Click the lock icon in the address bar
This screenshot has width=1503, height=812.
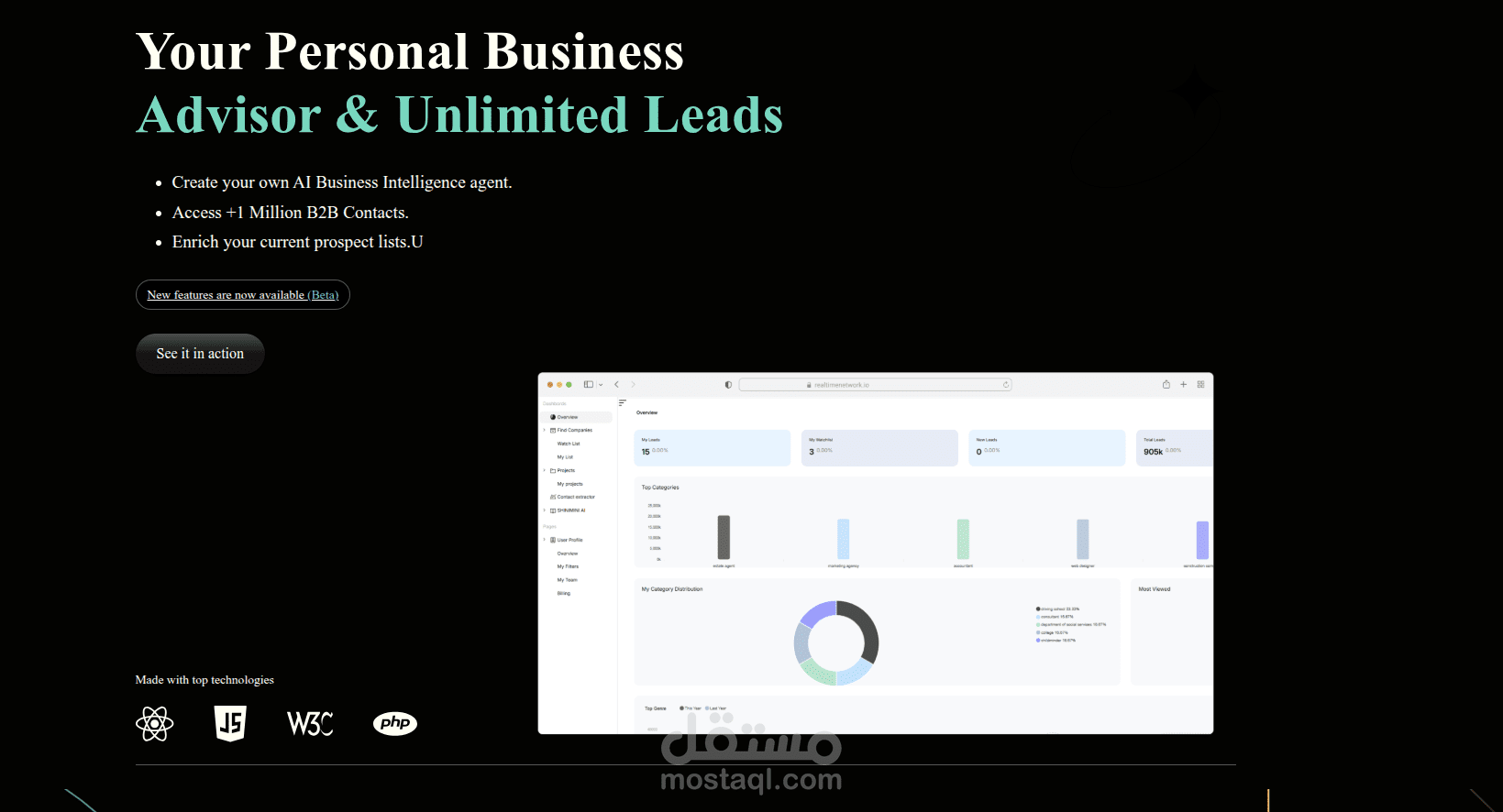[810, 385]
